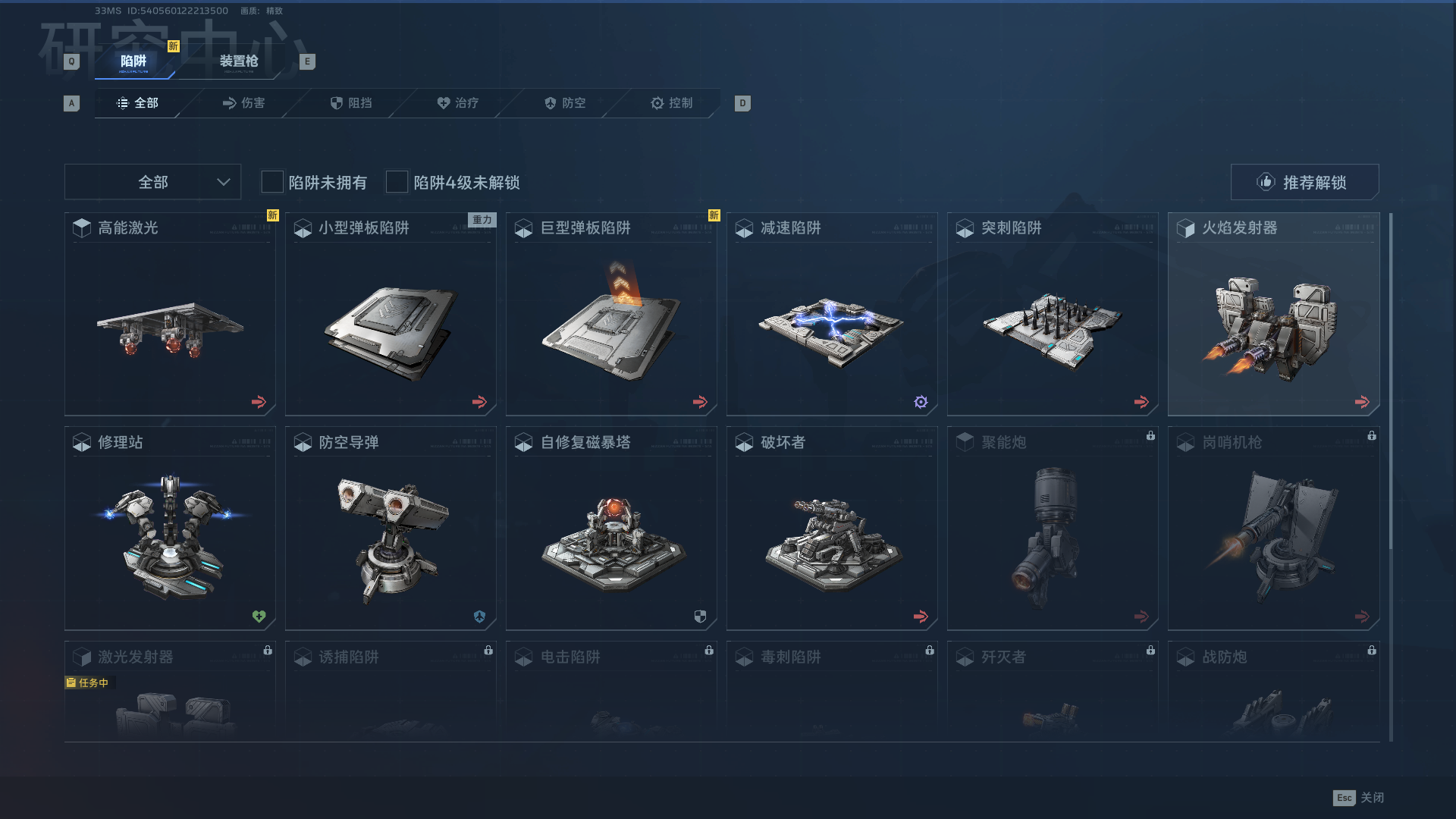The height and width of the screenshot is (819, 1456).
Task: Click the Esc 关闭 button
Action: point(1358,798)
